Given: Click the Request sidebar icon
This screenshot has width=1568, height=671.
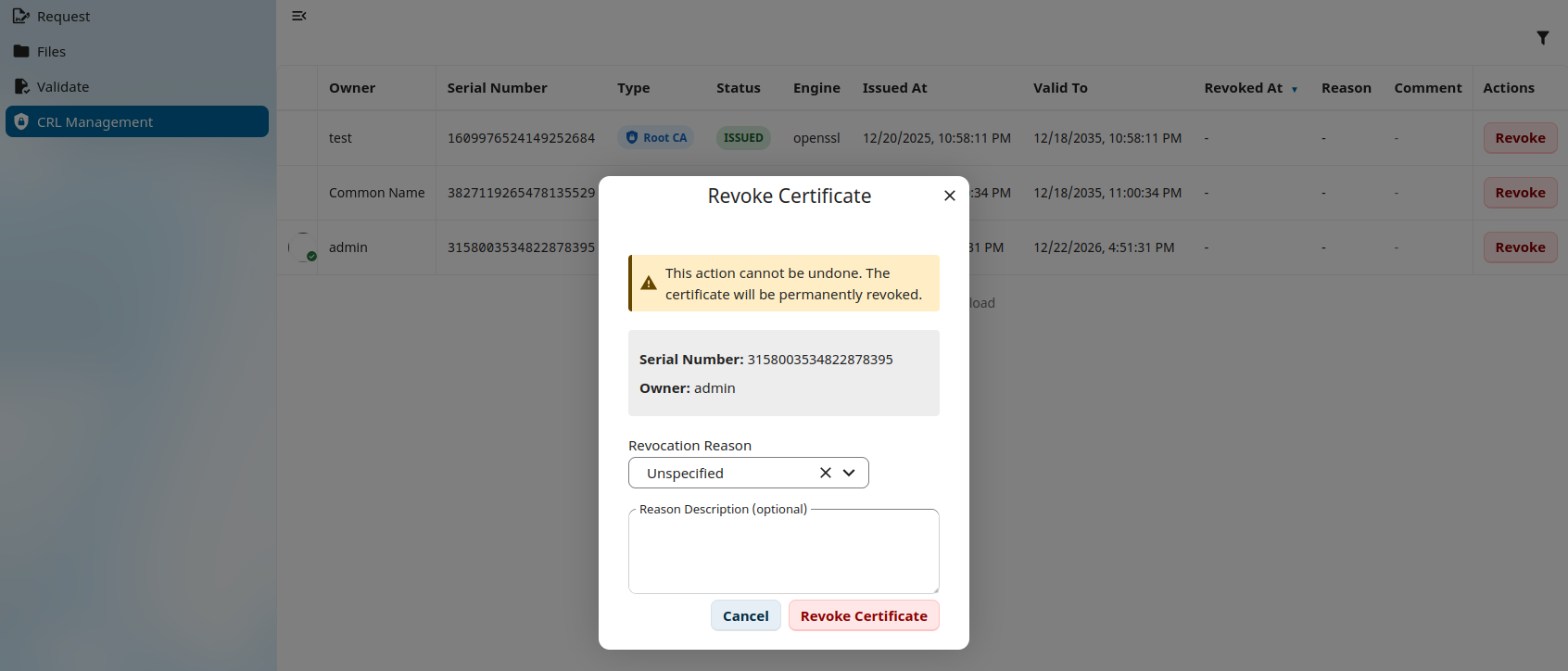Looking at the screenshot, I should 20,17.
